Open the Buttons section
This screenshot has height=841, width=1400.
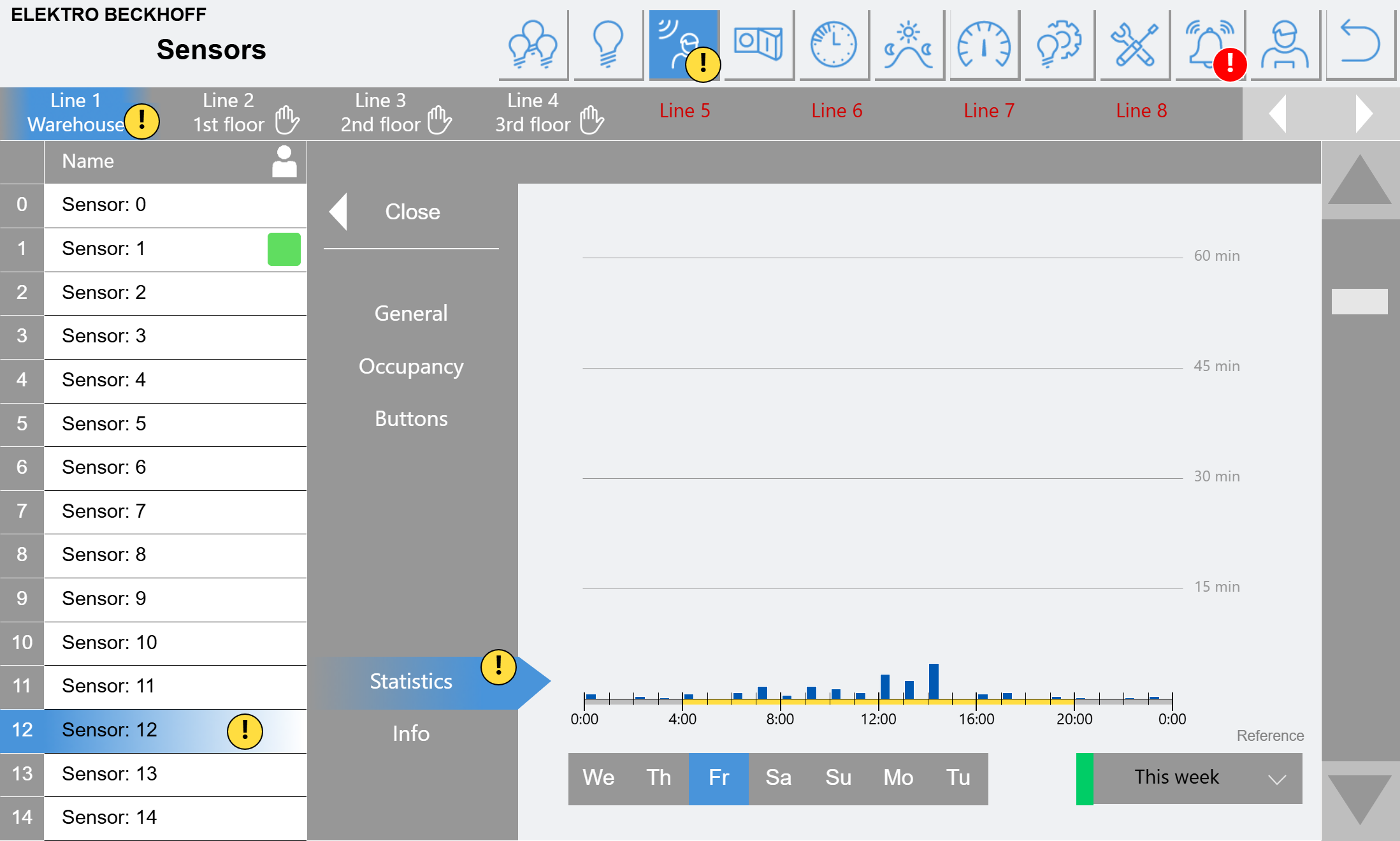[x=411, y=418]
